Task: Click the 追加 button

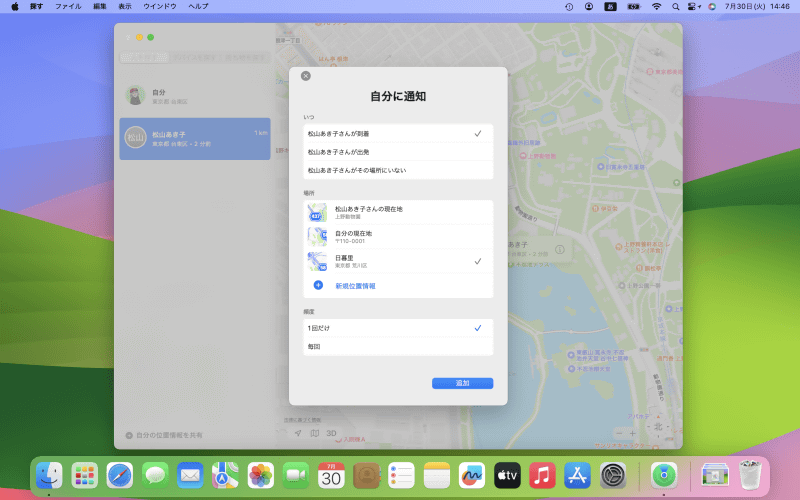Action: tap(462, 383)
